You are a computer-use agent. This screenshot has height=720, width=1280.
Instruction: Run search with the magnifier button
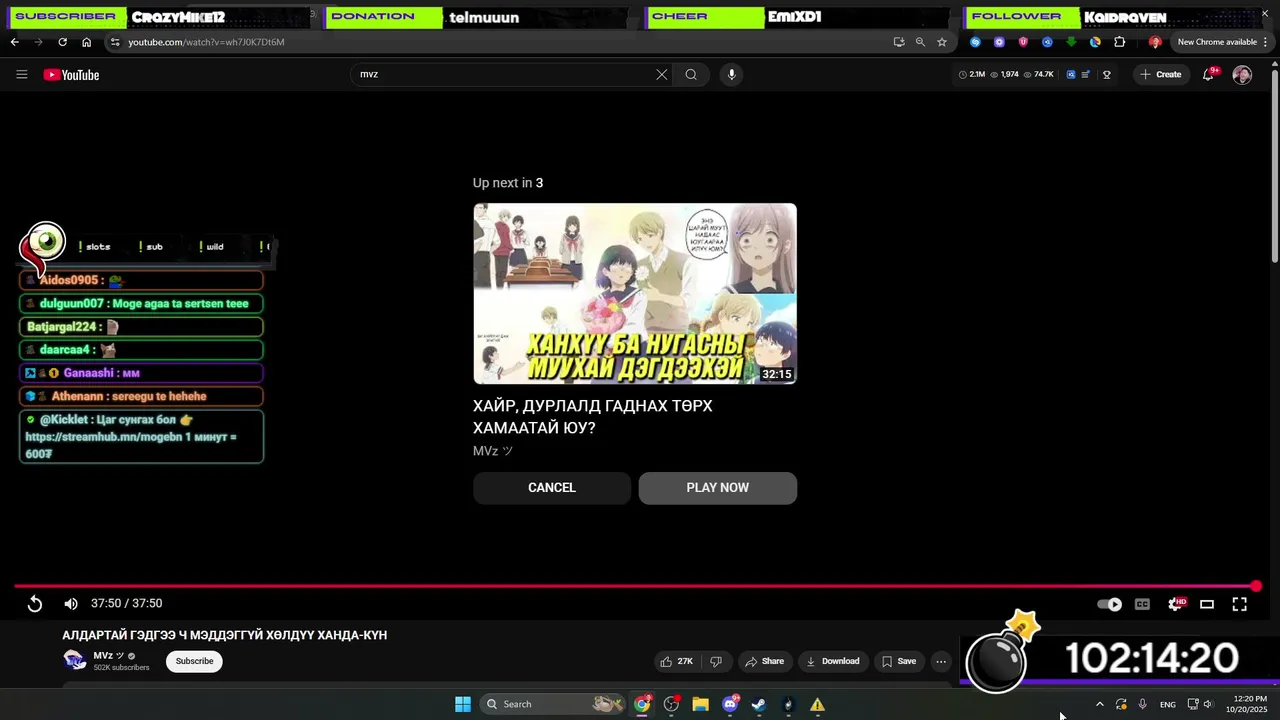coord(691,75)
